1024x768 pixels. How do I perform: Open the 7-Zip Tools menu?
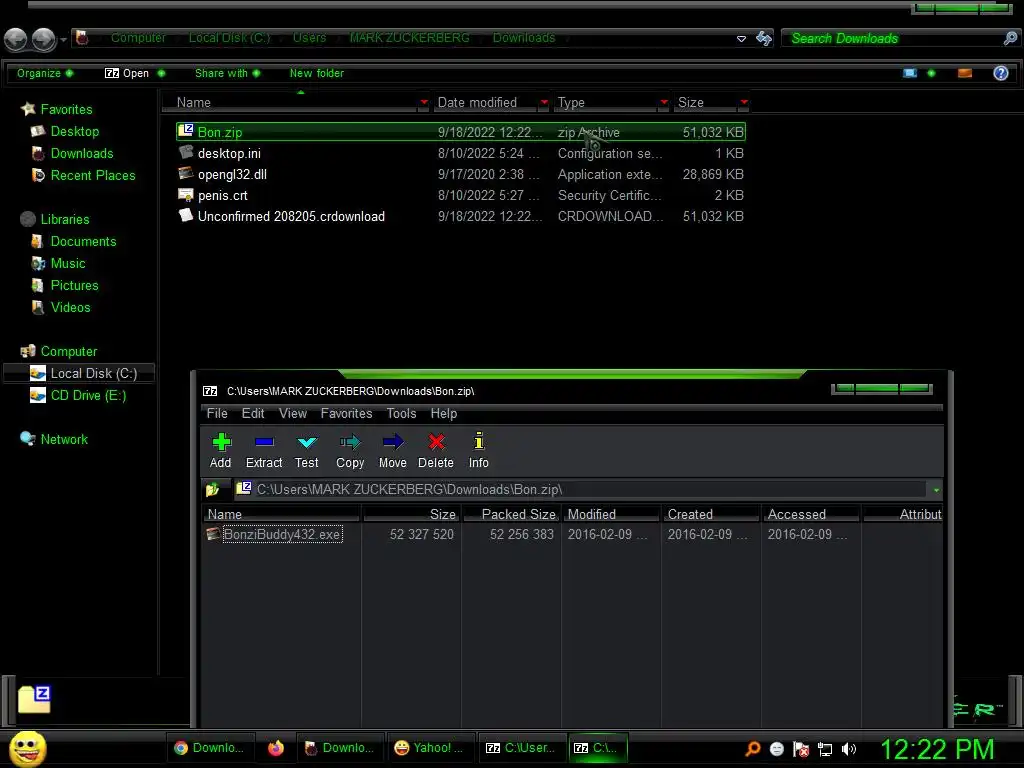401,413
